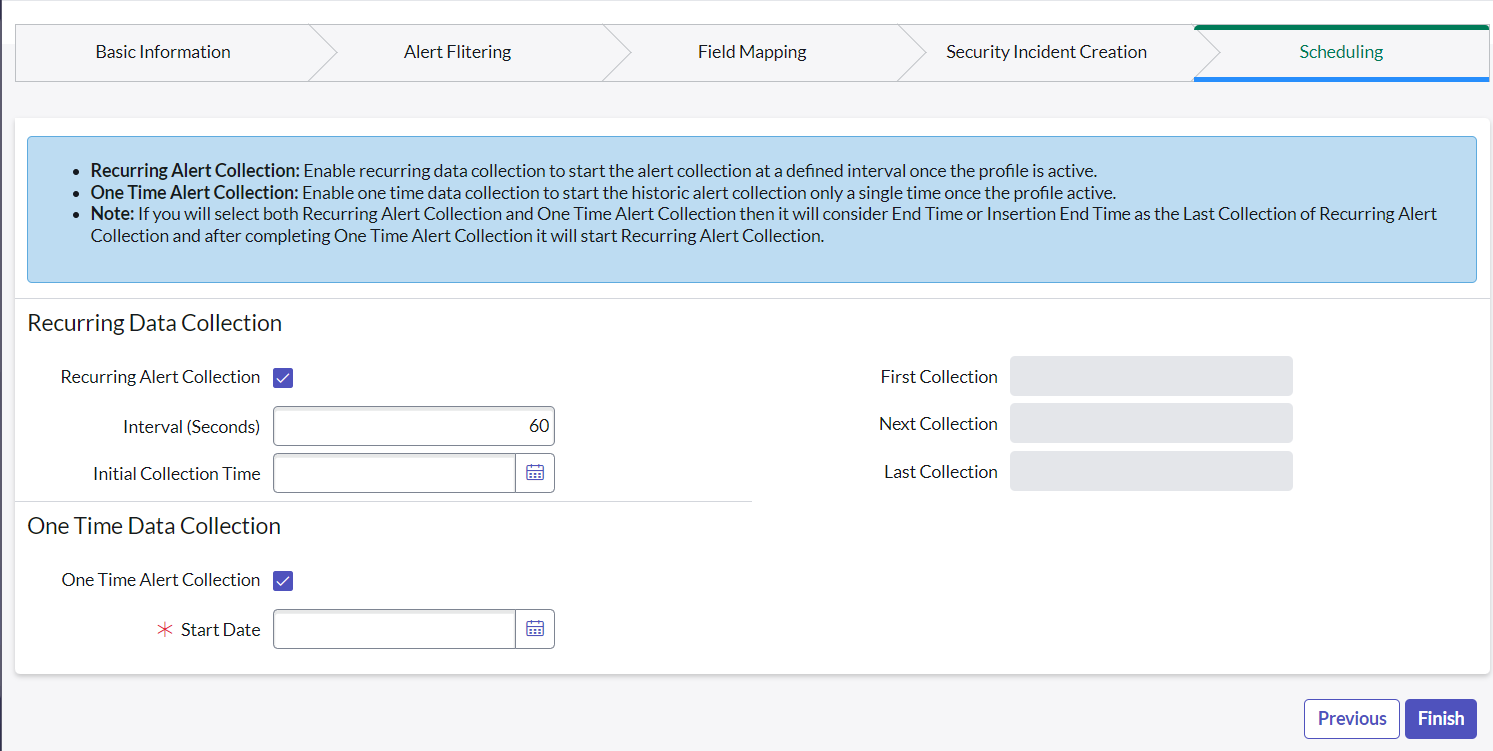Click the Last Collection read-only field
The image size is (1493, 751).
pyautogui.click(x=1151, y=471)
